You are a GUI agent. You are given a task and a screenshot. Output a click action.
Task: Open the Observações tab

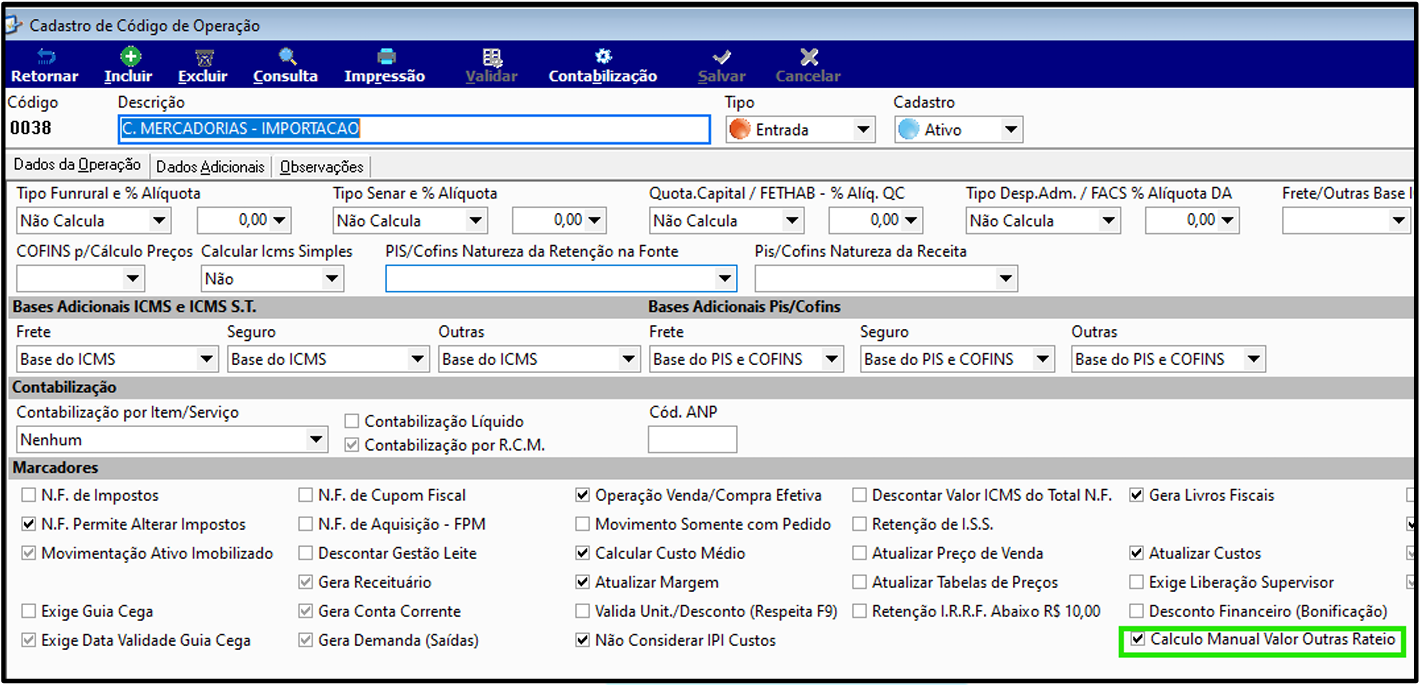pyautogui.click(x=322, y=167)
